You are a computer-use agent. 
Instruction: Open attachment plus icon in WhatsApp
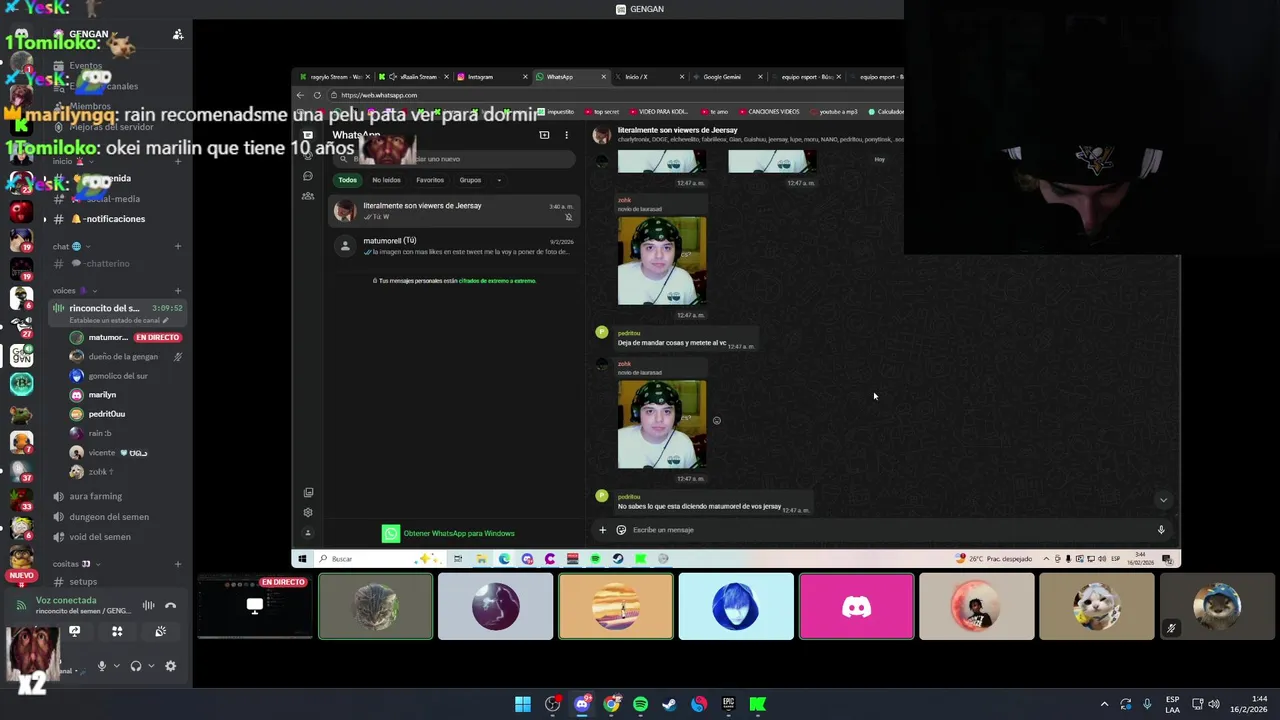coord(602,530)
